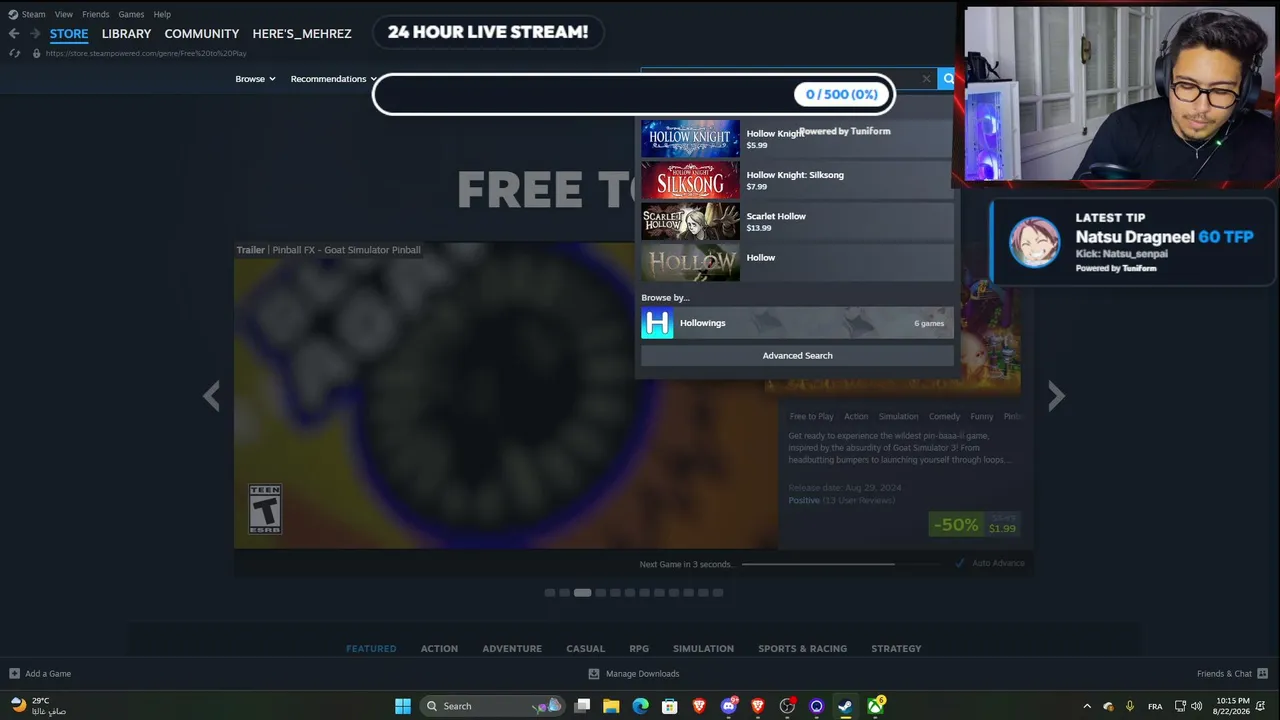Expand the Browse dropdown
This screenshot has width=1280, height=720.
[255, 79]
